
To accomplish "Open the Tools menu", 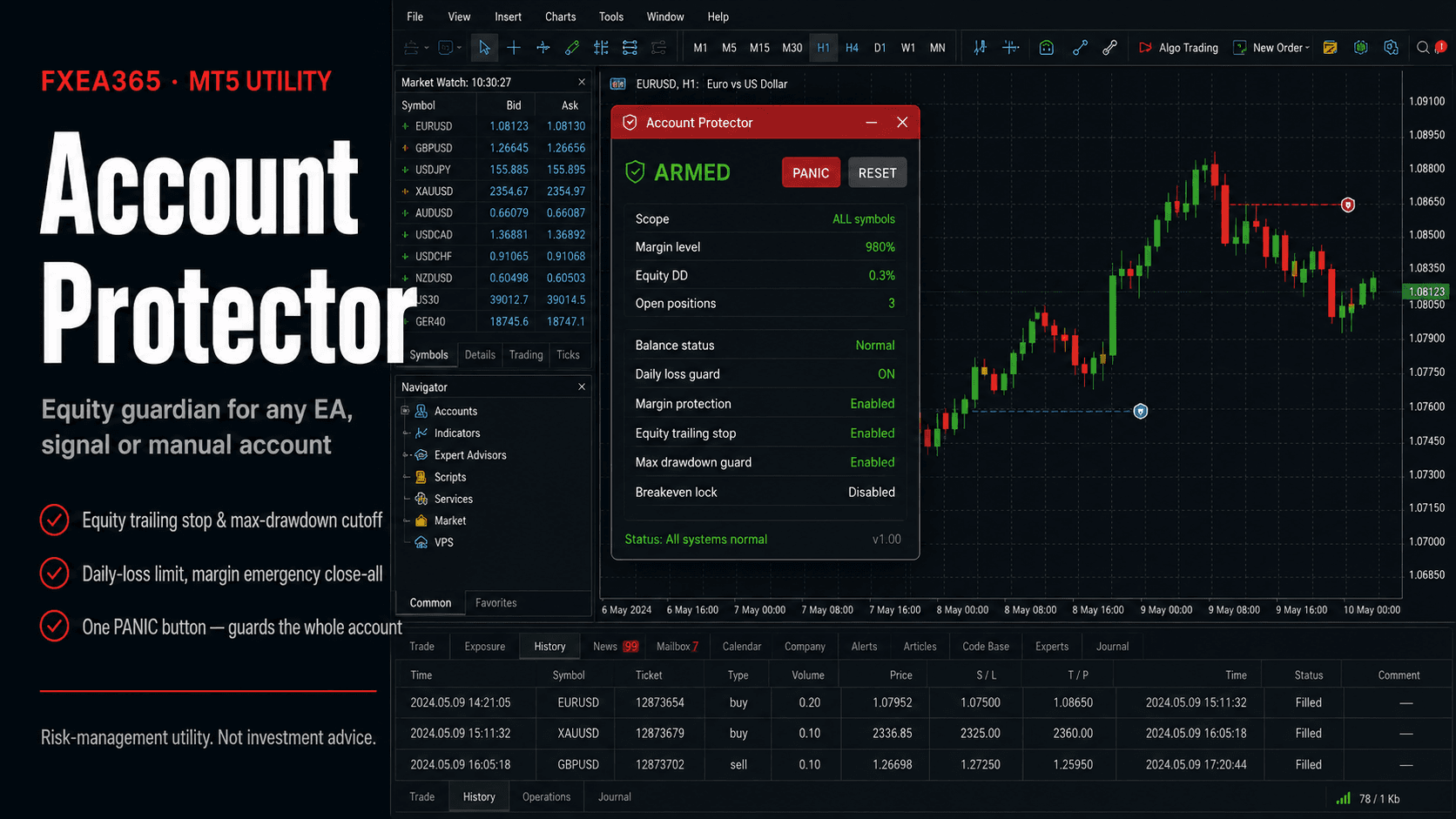I will coord(611,17).
